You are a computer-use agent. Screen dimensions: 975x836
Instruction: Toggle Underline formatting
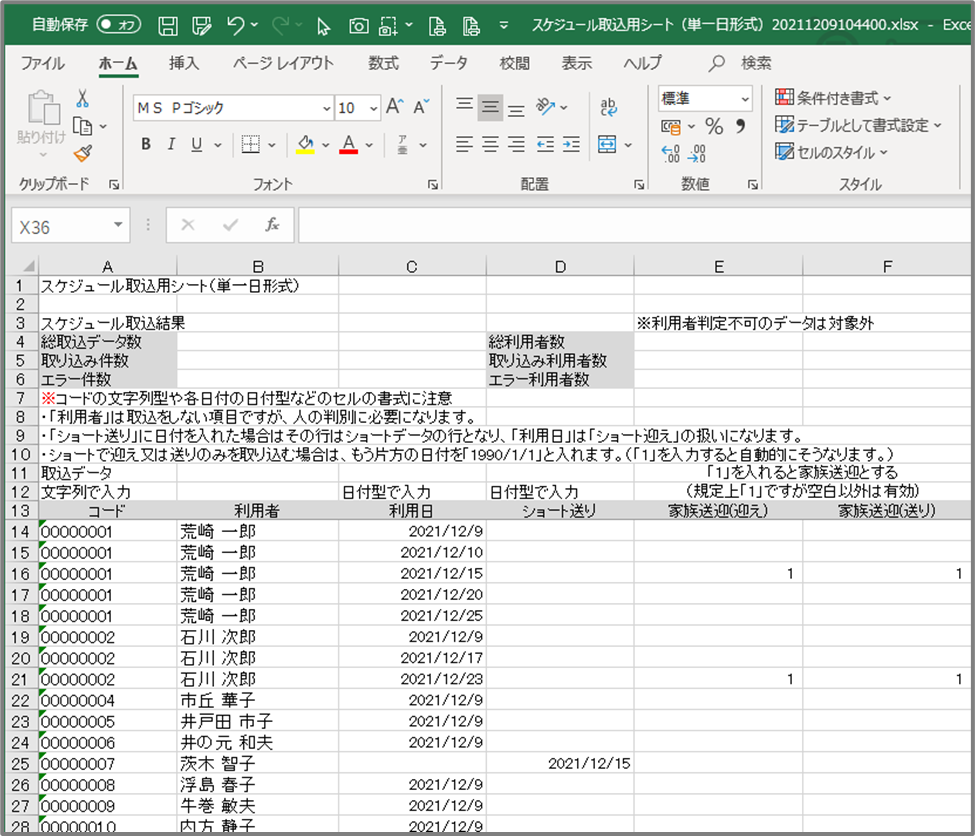click(x=196, y=144)
